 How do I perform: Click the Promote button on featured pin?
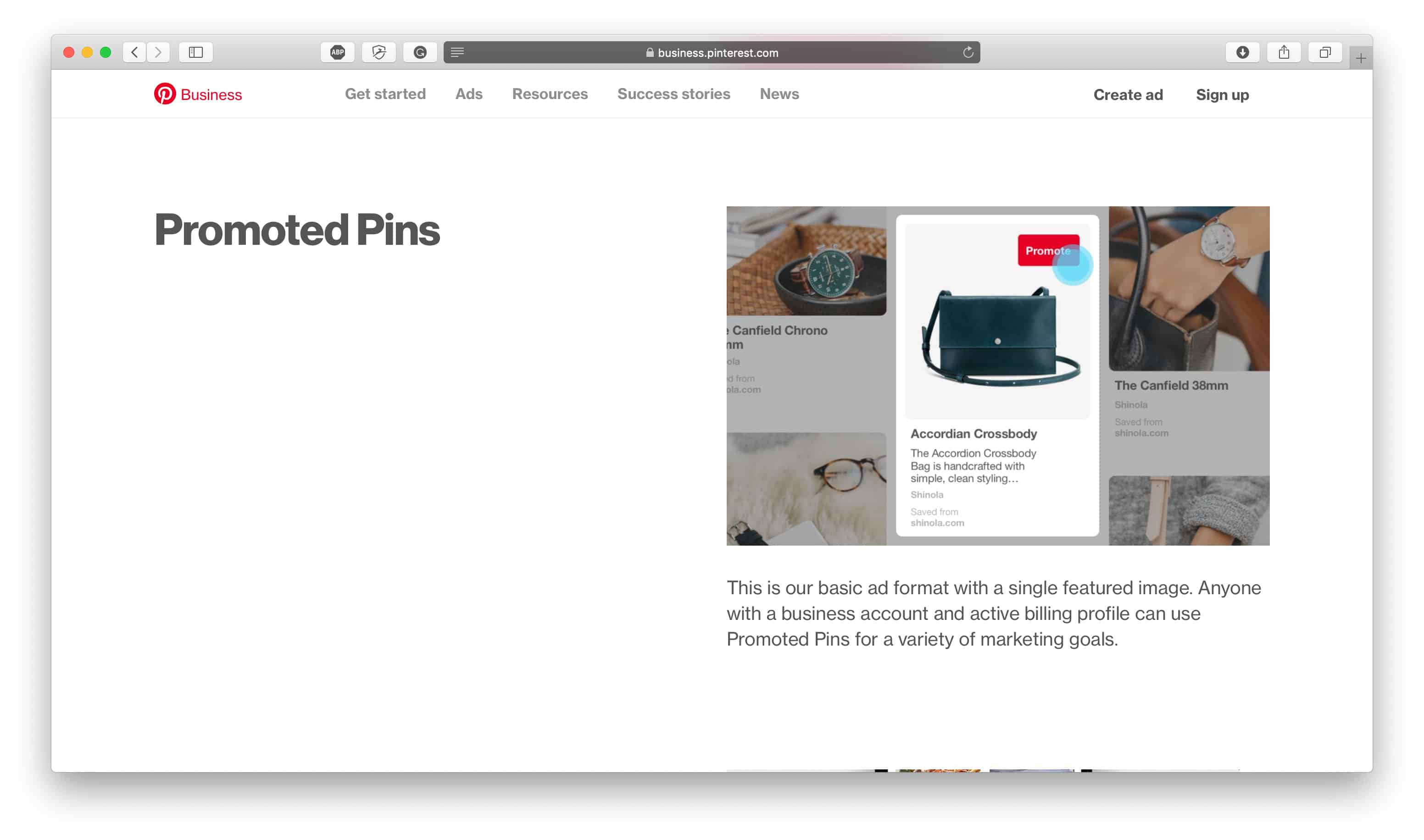[x=1047, y=251]
